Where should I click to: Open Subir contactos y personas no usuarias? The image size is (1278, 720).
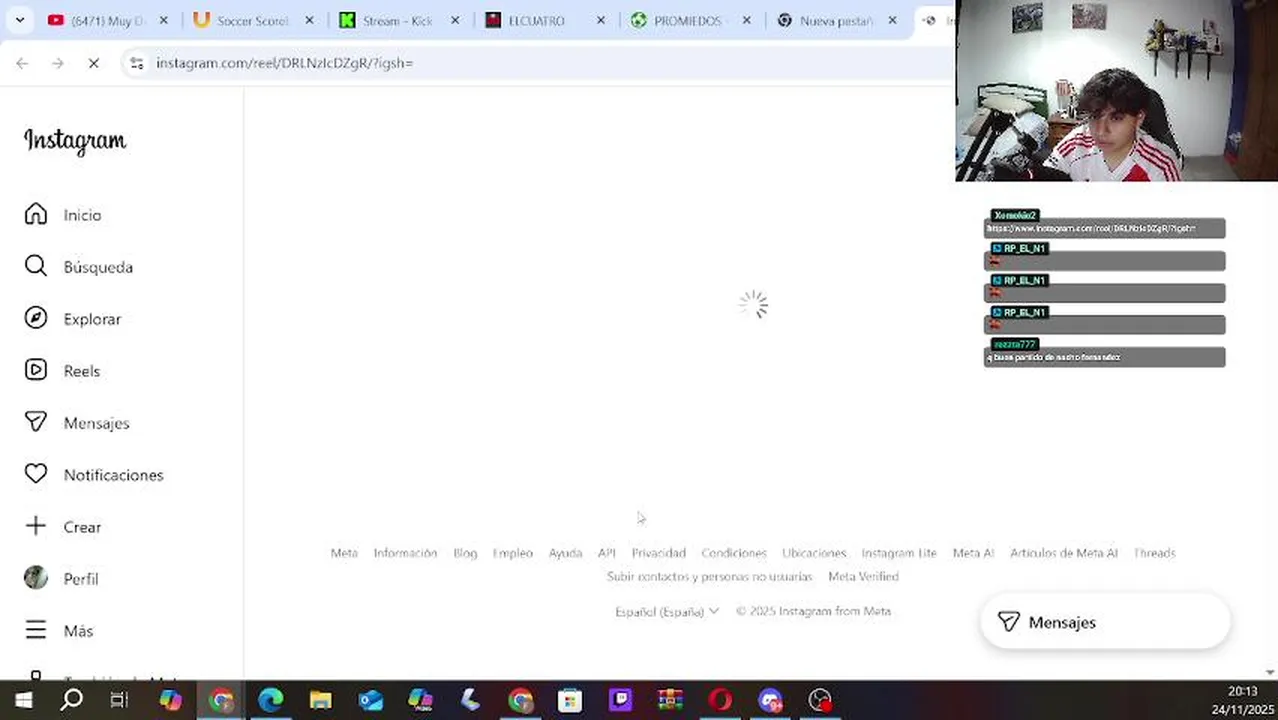coord(710,577)
